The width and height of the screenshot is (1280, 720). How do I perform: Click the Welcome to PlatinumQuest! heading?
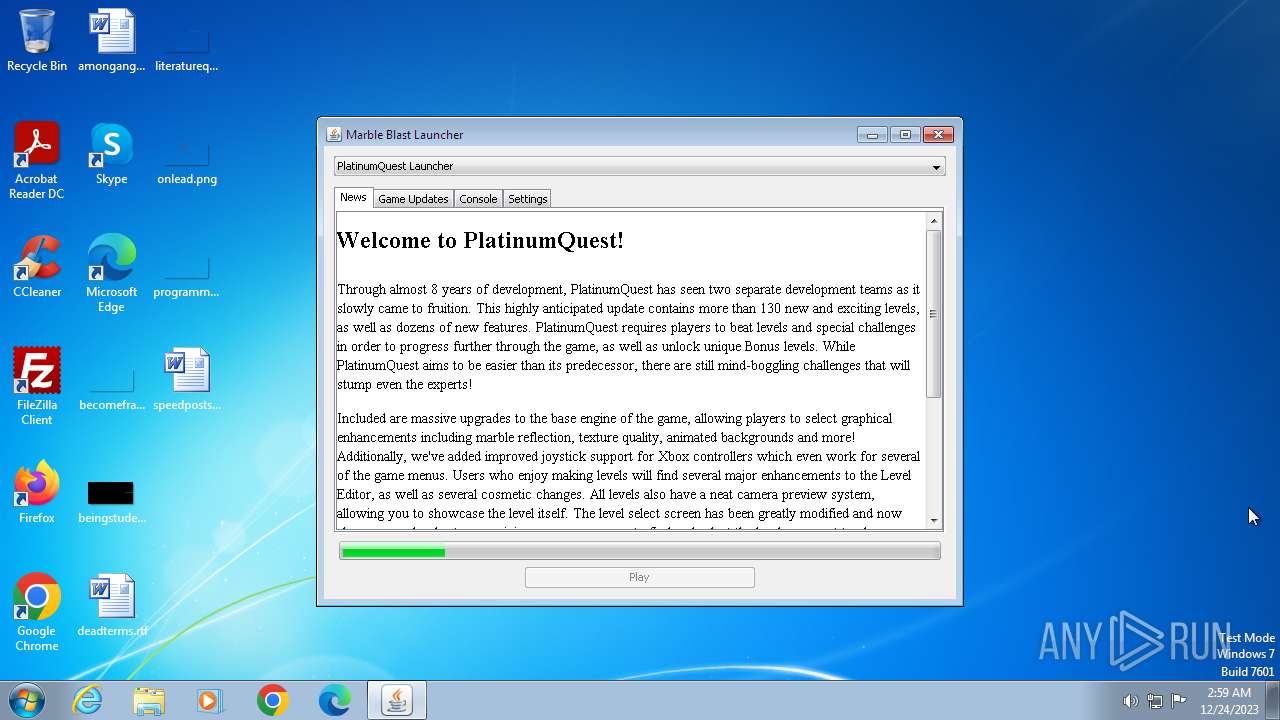click(x=480, y=240)
